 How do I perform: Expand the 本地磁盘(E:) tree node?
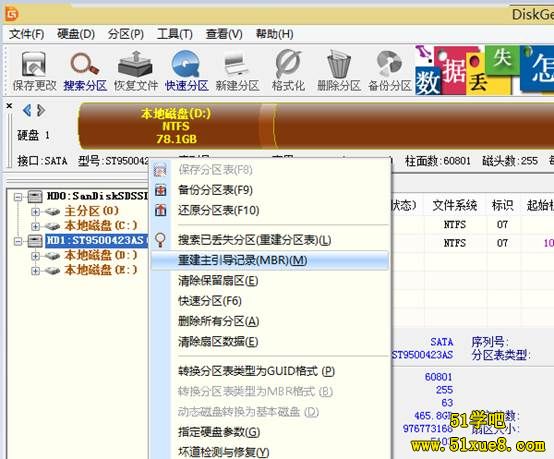(35, 271)
